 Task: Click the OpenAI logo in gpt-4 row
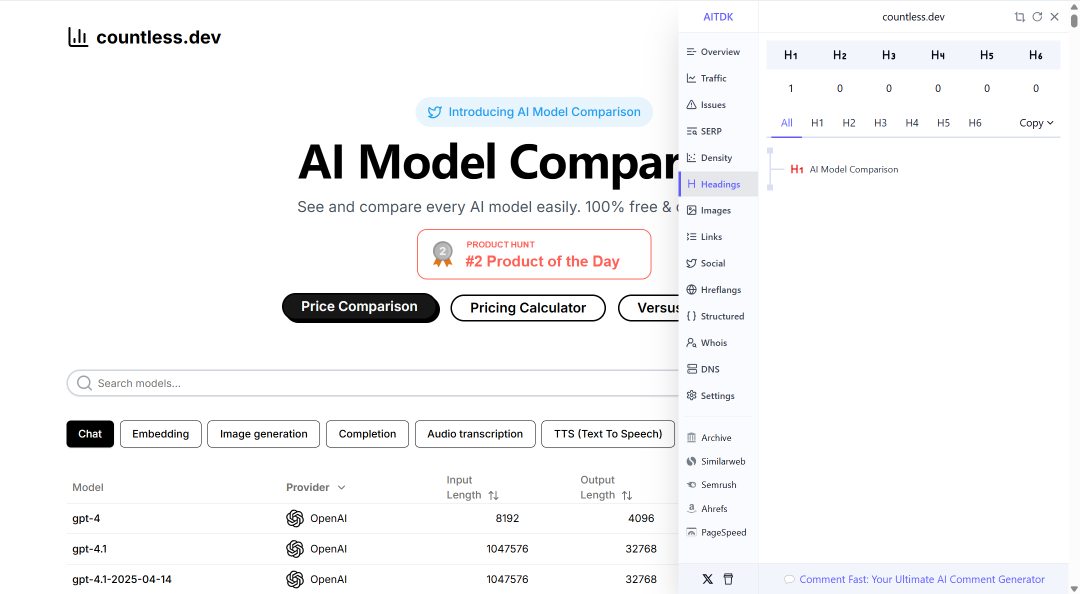click(x=295, y=518)
